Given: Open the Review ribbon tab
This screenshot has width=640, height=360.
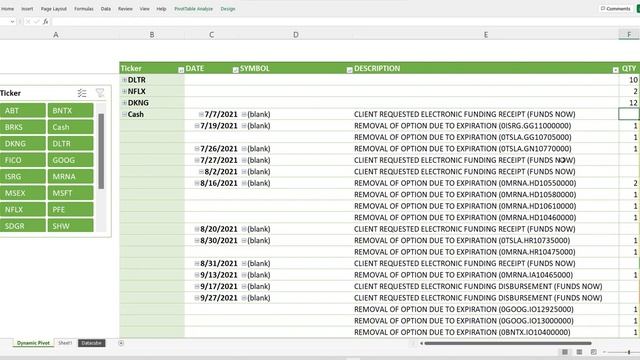Looking at the screenshot, I should [125, 9].
